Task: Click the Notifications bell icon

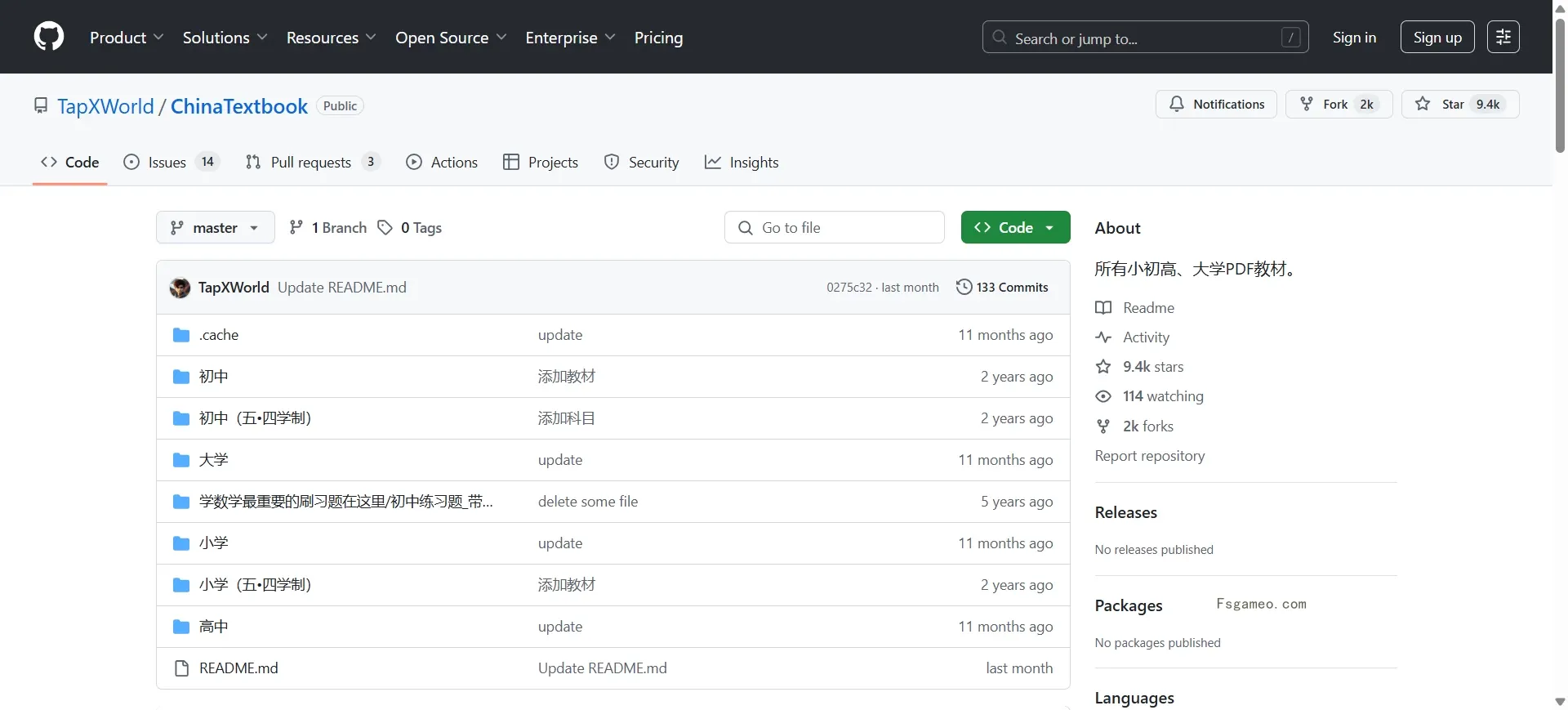Action: (1177, 104)
